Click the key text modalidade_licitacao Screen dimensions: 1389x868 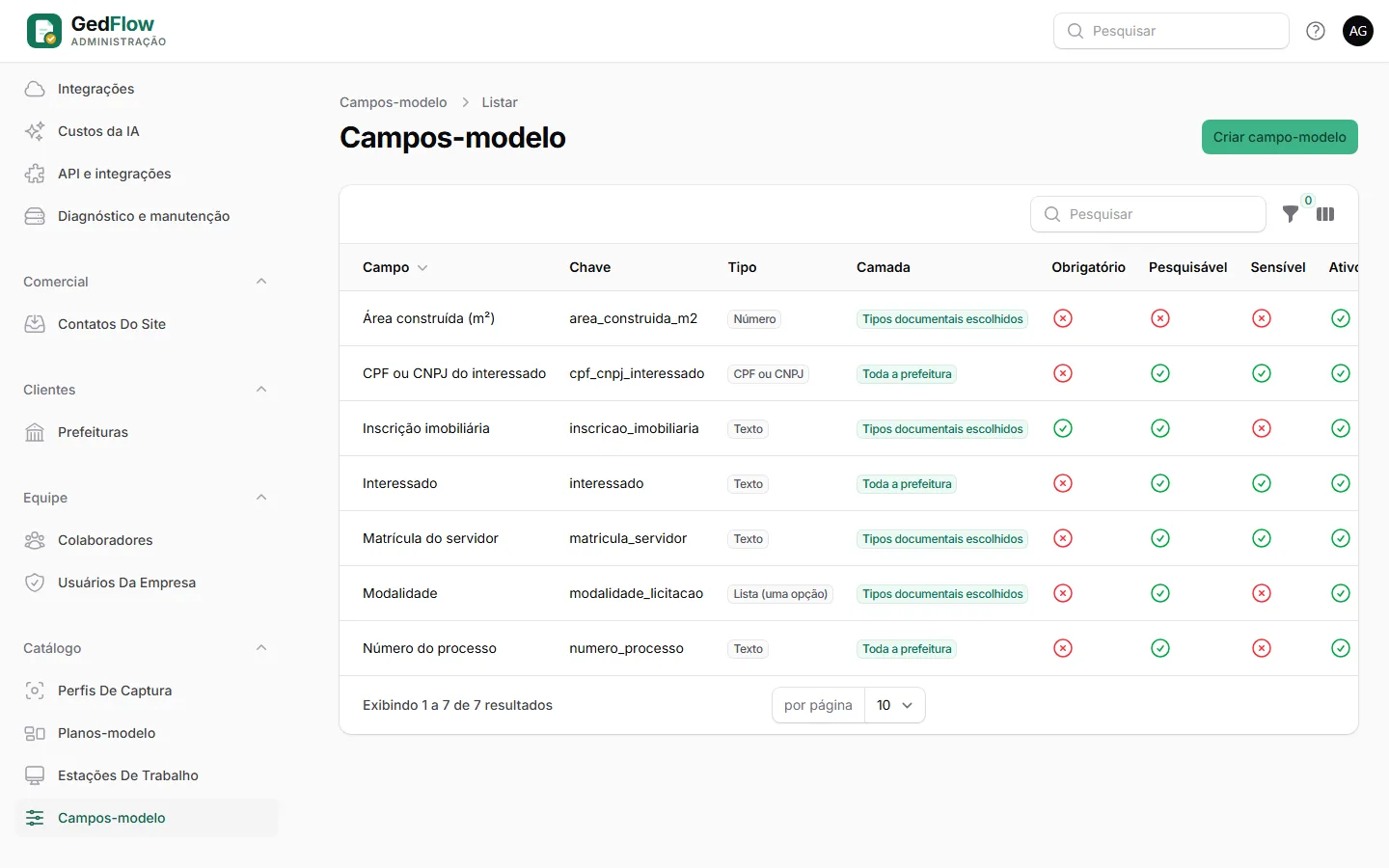click(x=636, y=593)
